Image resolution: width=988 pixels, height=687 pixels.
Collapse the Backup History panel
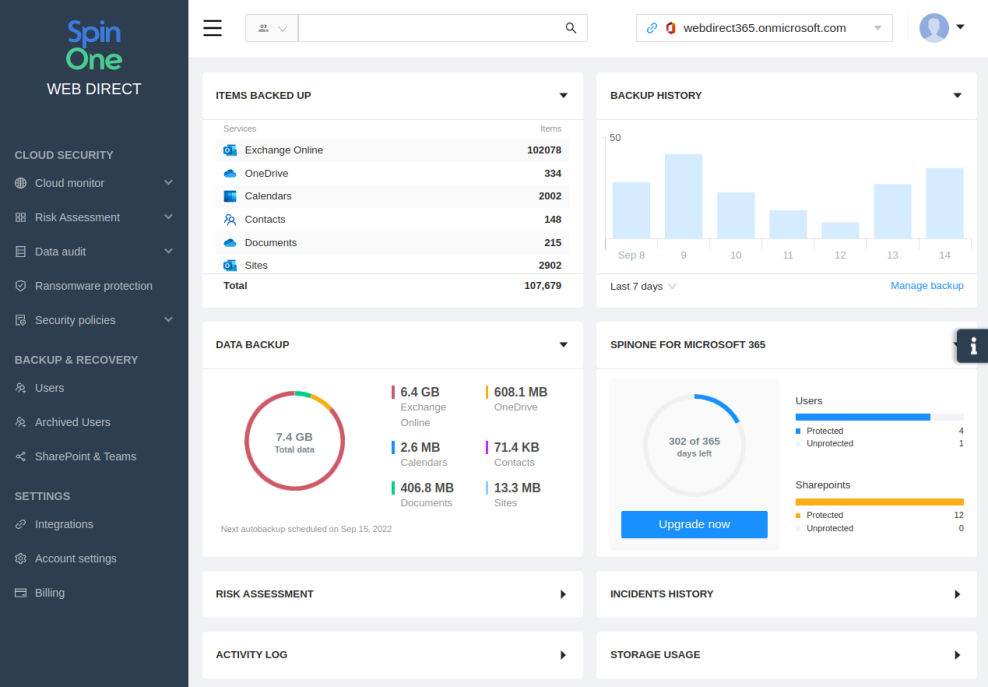957,95
